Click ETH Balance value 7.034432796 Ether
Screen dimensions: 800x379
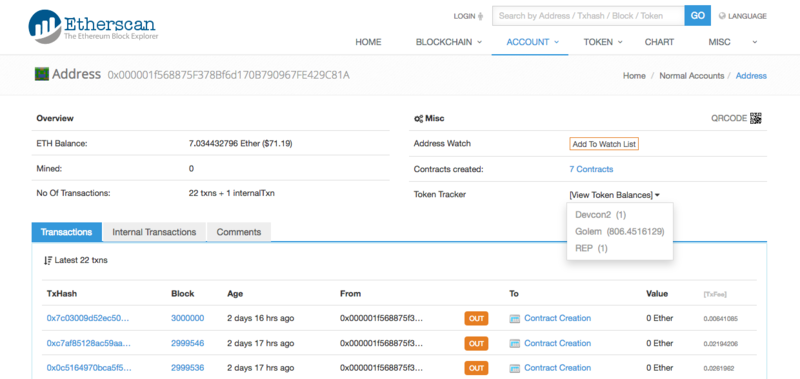pos(240,144)
